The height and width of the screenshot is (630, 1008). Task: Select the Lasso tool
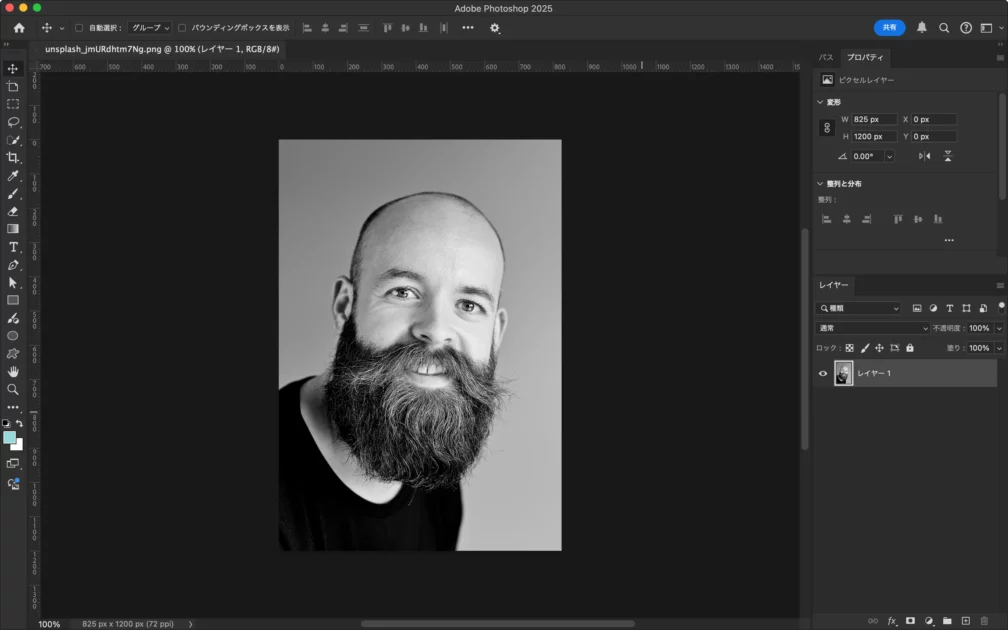pyautogui.click(x=13, y=122)
